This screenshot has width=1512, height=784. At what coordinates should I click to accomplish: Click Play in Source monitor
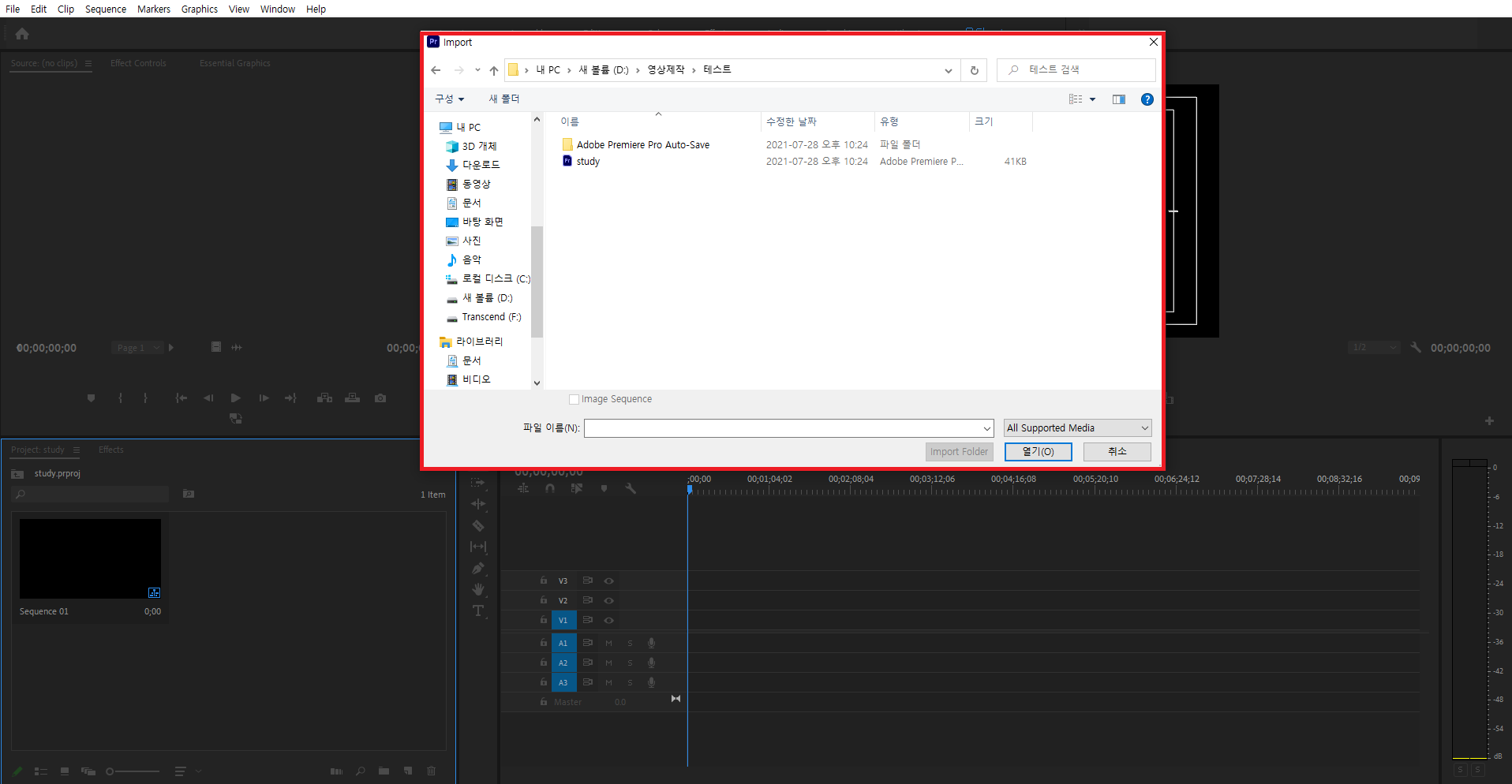[235, 398]
